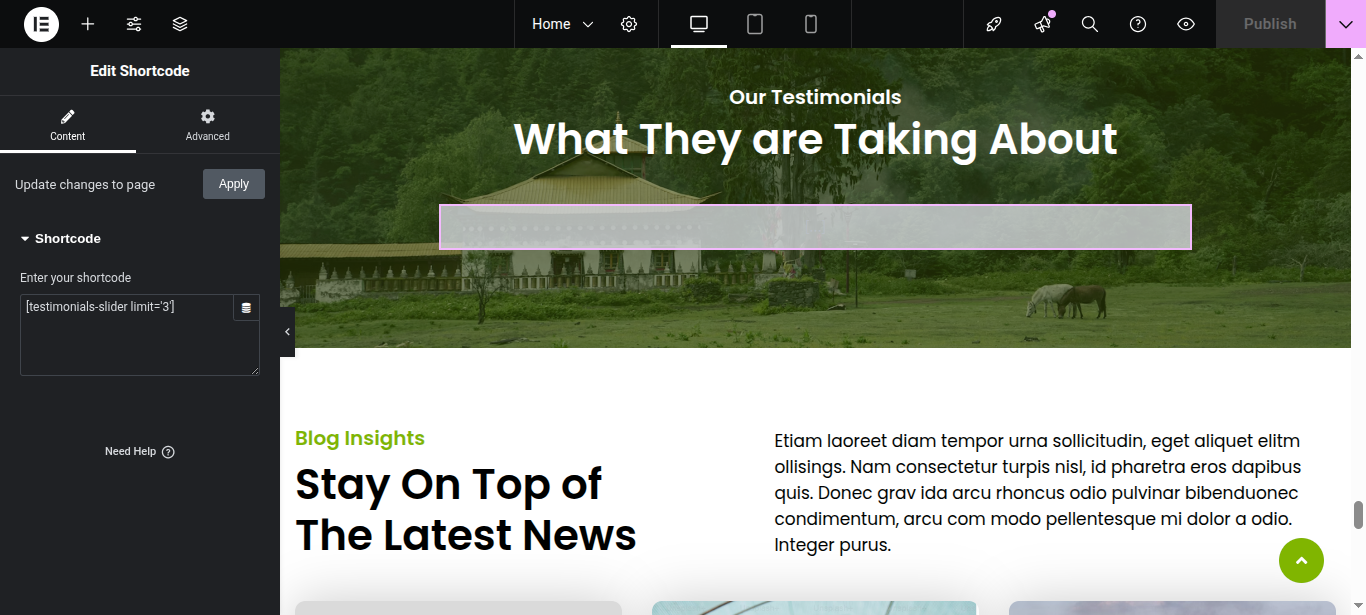The width and height of the screenshot is (1366, 615).
Task: Switch to the Advanced tab
Action: 208,125
